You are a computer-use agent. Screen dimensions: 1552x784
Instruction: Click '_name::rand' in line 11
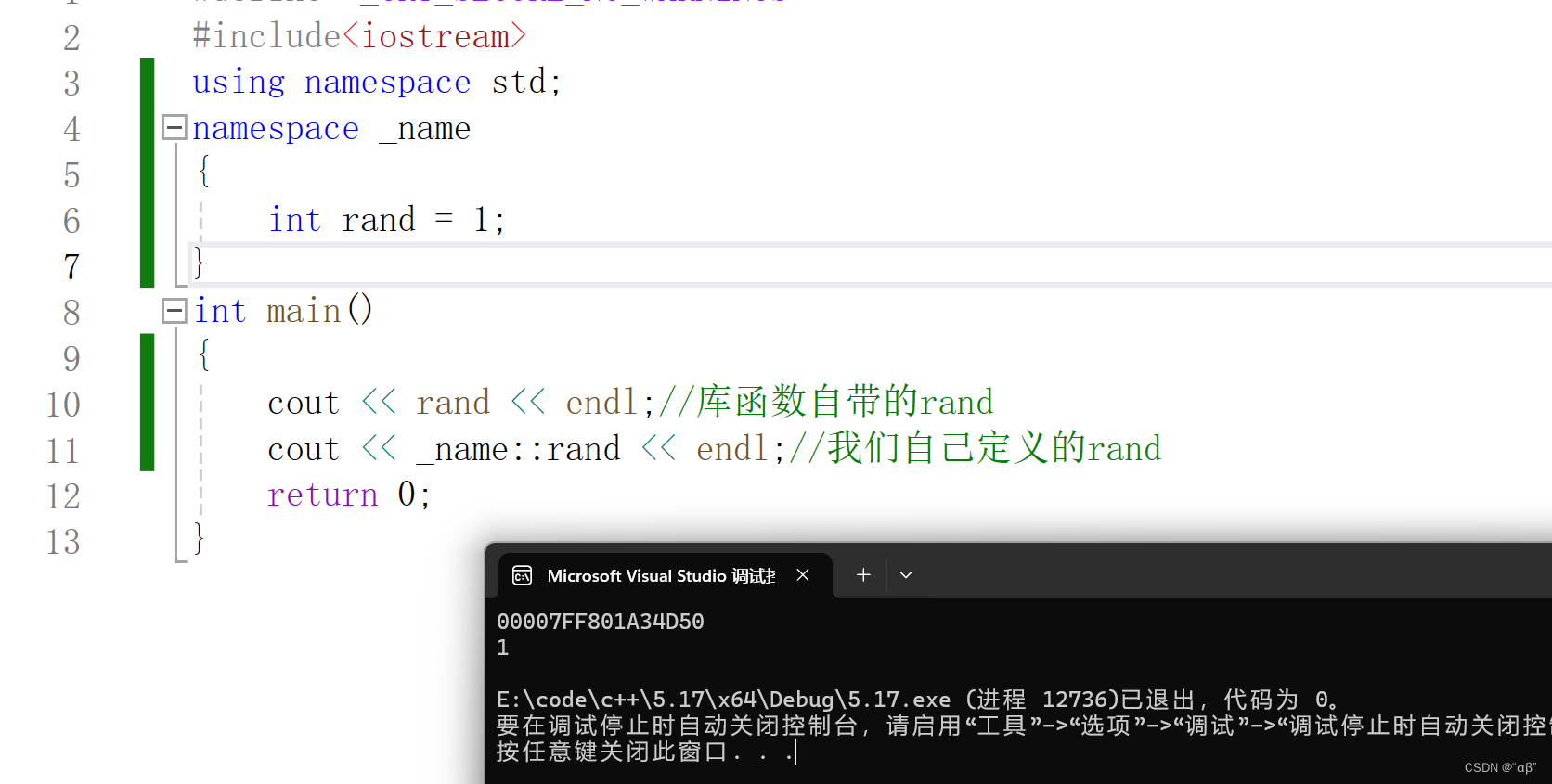click(518, 450)
